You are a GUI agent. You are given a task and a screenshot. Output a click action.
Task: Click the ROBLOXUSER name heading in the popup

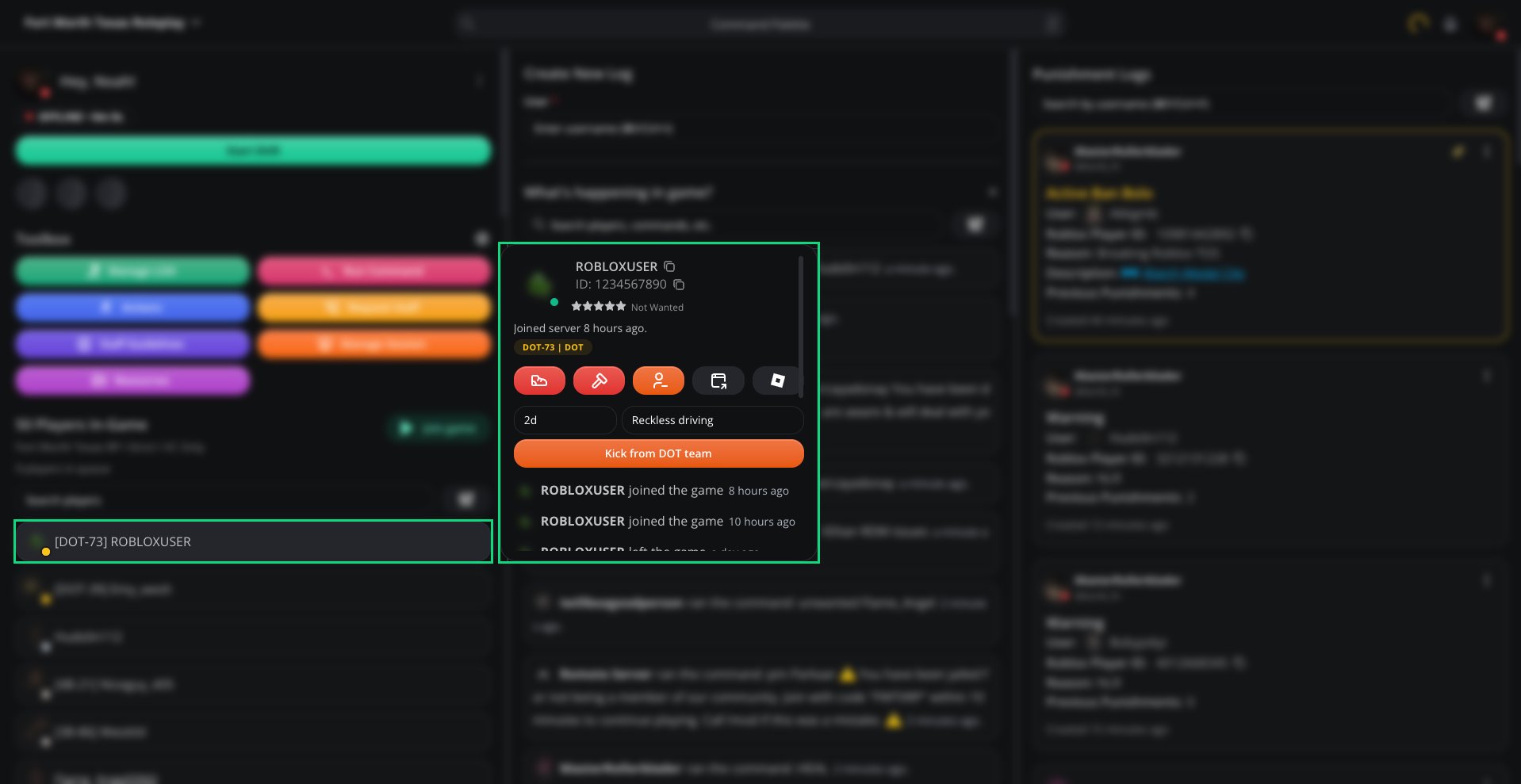pos(616,266)
